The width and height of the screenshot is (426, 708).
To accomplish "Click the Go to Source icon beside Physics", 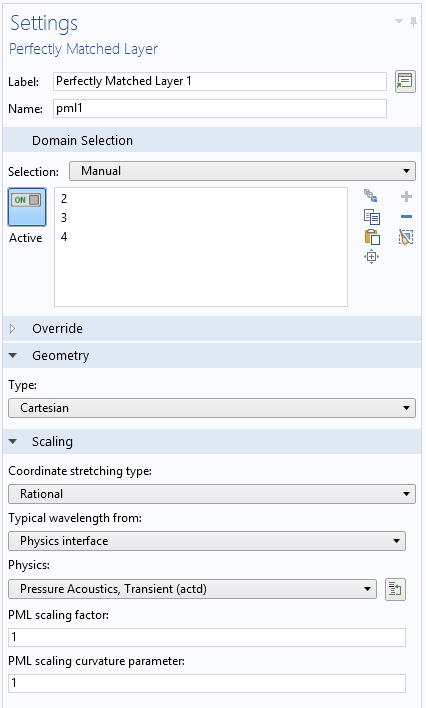I will click(395, 589).
